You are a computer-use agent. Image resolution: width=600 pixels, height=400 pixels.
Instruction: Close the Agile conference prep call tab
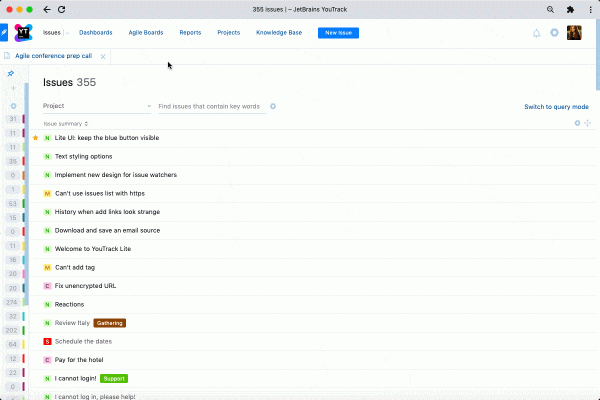click(103, 57)
